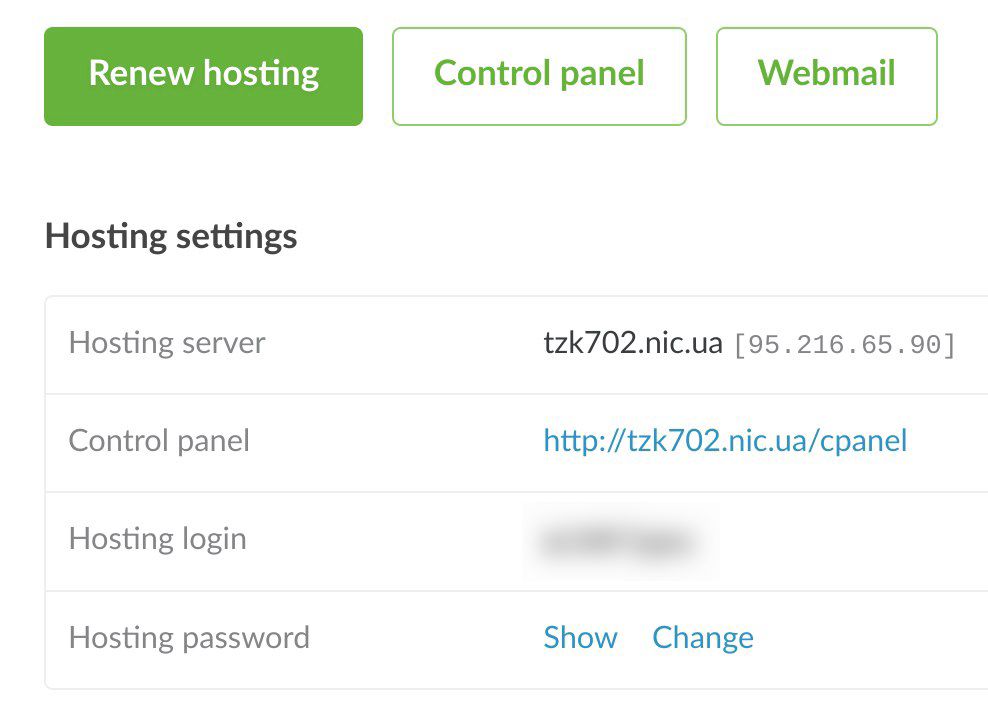
Task: Click the Hosting password label
Action: pyautogui.click(x=189, y=637)
